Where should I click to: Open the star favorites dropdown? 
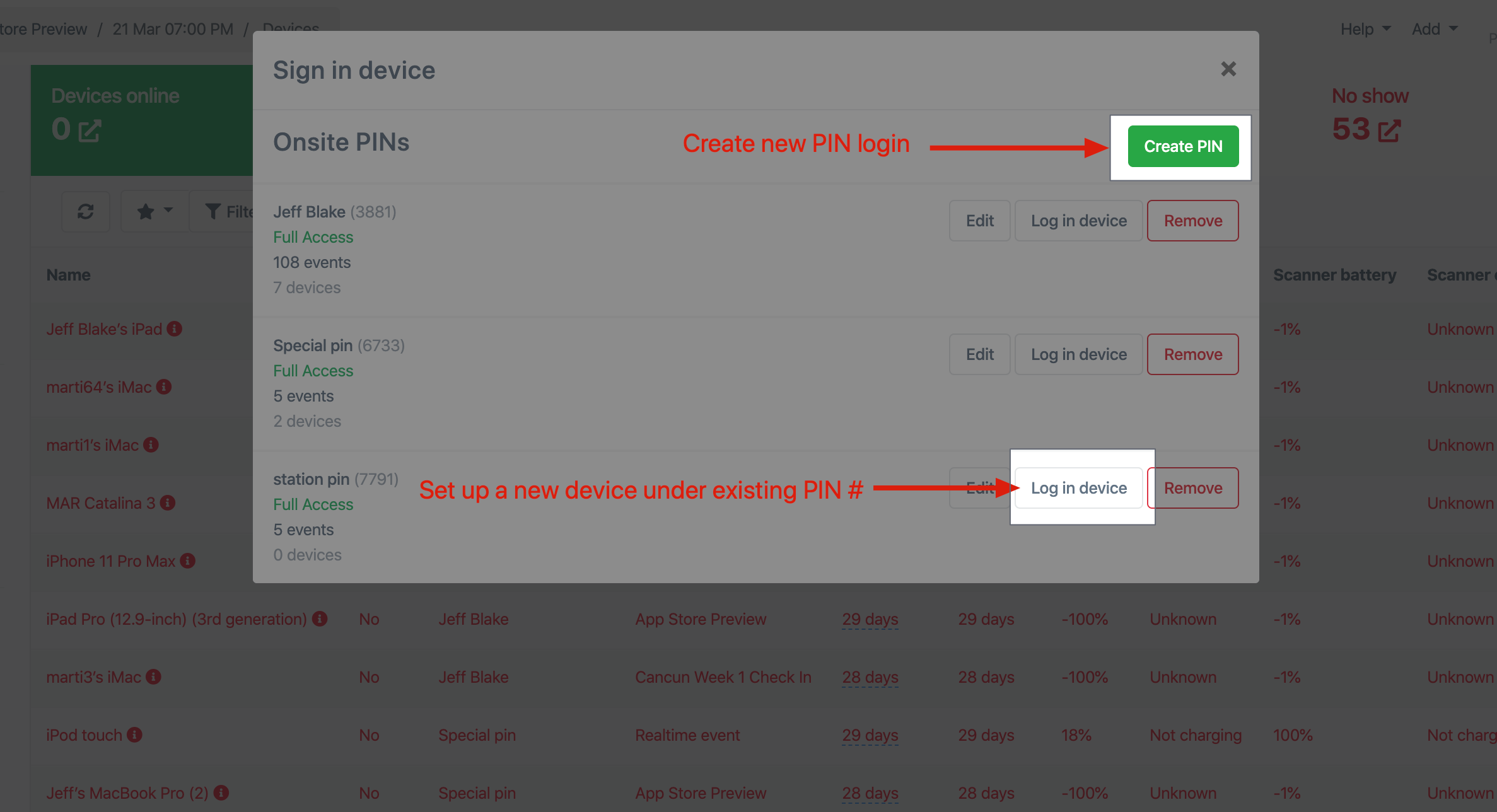[x=154, y=211]
